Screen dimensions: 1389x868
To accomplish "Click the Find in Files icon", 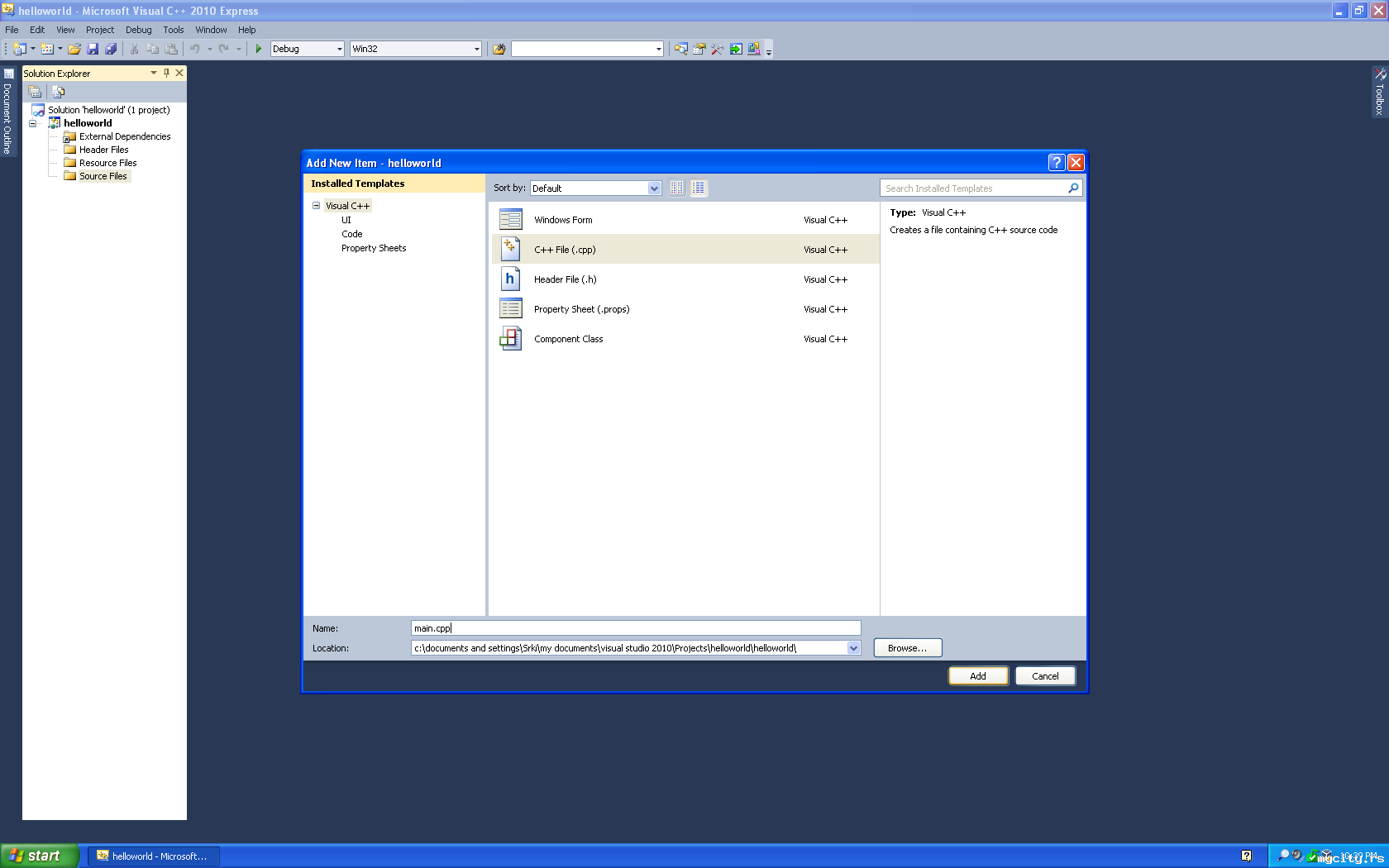I will 499,49.
